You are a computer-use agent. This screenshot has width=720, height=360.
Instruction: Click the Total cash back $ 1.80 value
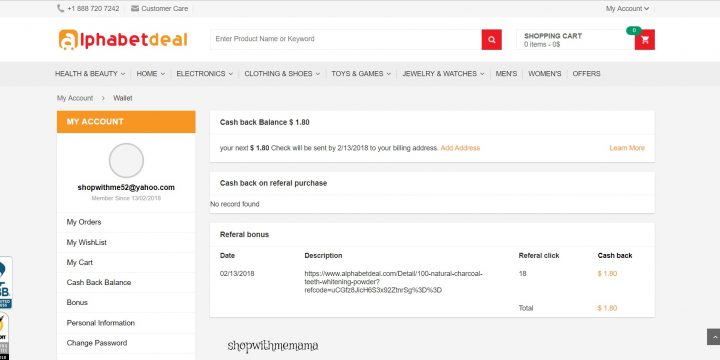tap(607, 308)
